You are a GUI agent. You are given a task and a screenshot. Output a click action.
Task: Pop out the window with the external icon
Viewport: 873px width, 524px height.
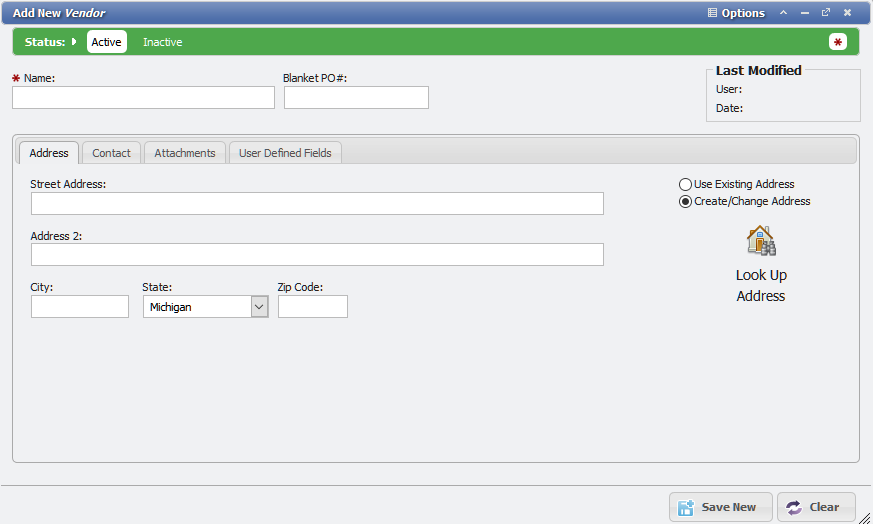826,13
